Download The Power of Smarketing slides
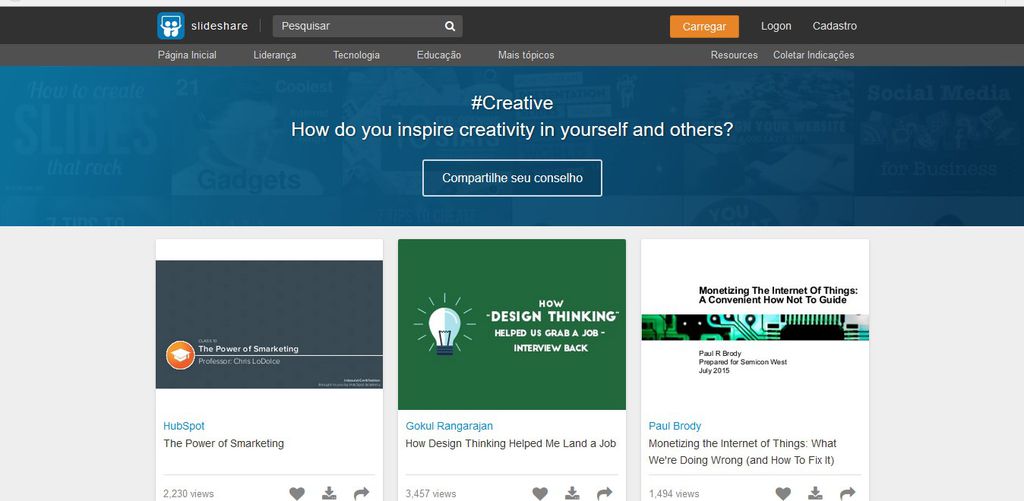1024x501 pixels. pyautogui.click(x=330, y=493)
